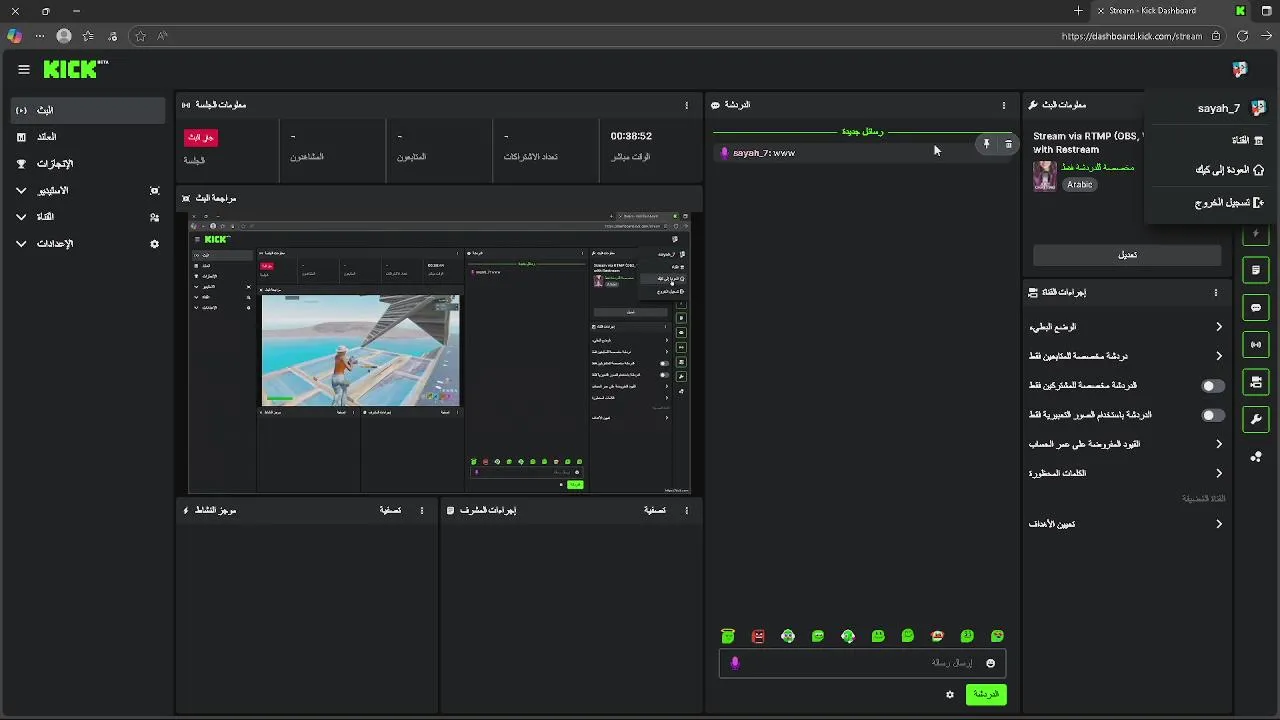This screenshot has height=720, width=1280.
Task: Click the broadcast signal widget in right rail
Action: click(x=1256, y=345)
